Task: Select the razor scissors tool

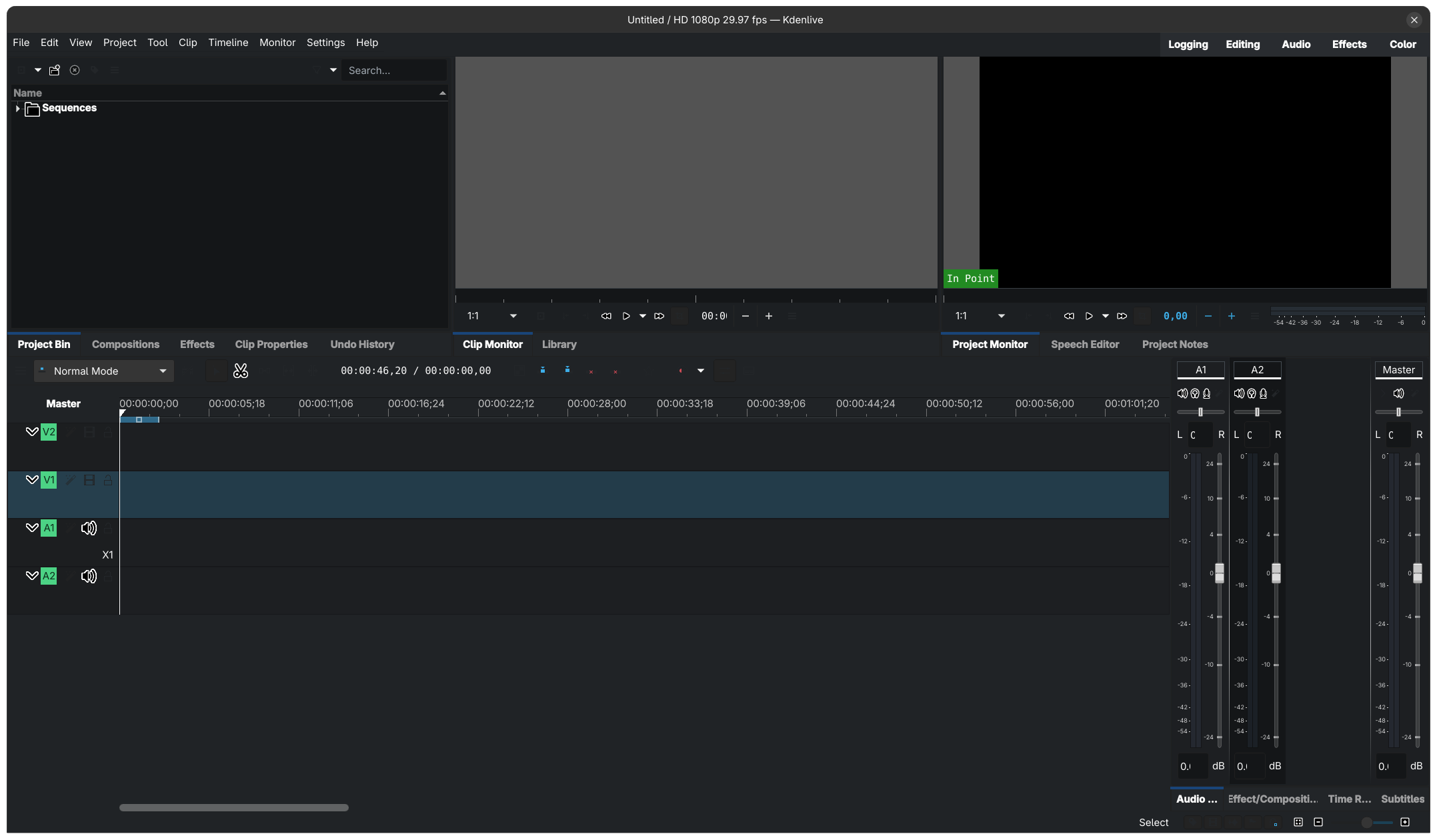Action: [x=241, y=371]
